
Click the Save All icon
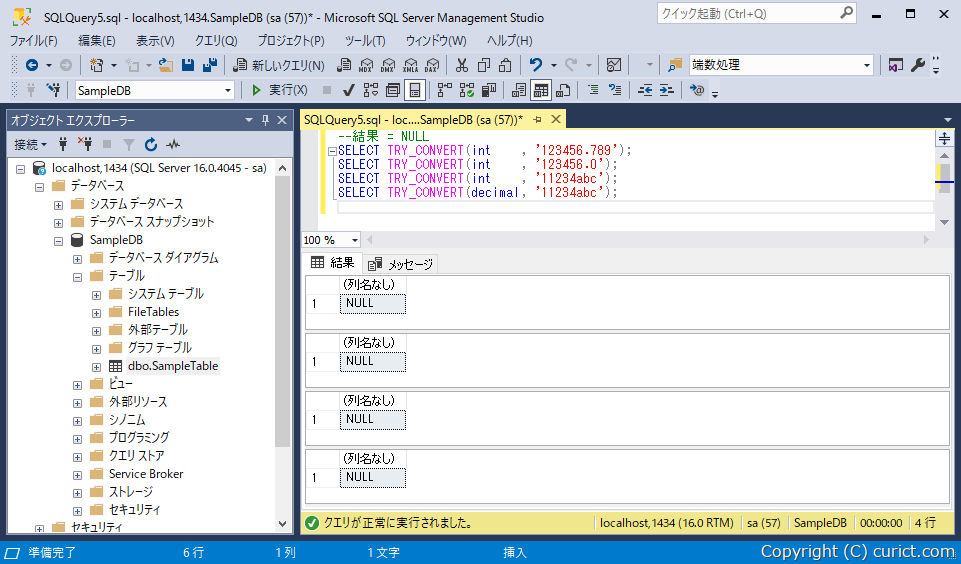[x=210, y=65]
